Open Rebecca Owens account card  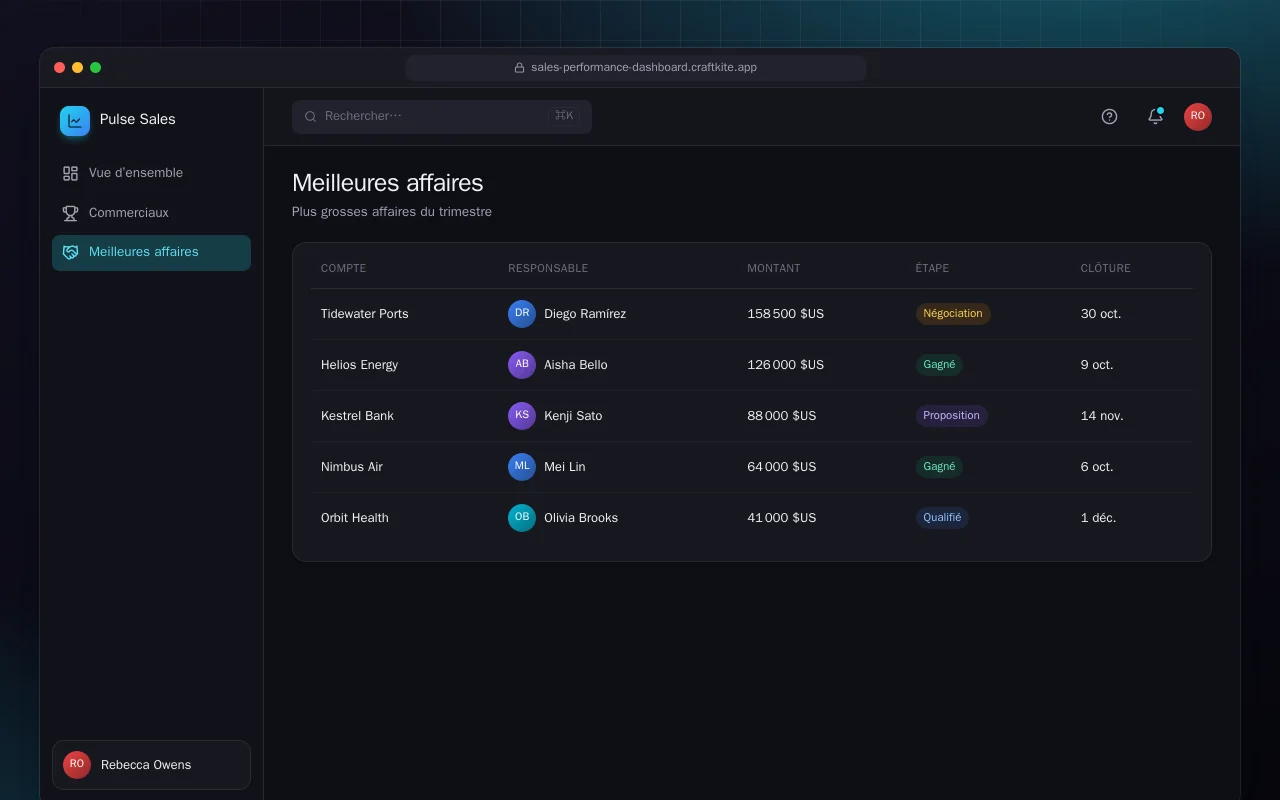coord(151,765)
